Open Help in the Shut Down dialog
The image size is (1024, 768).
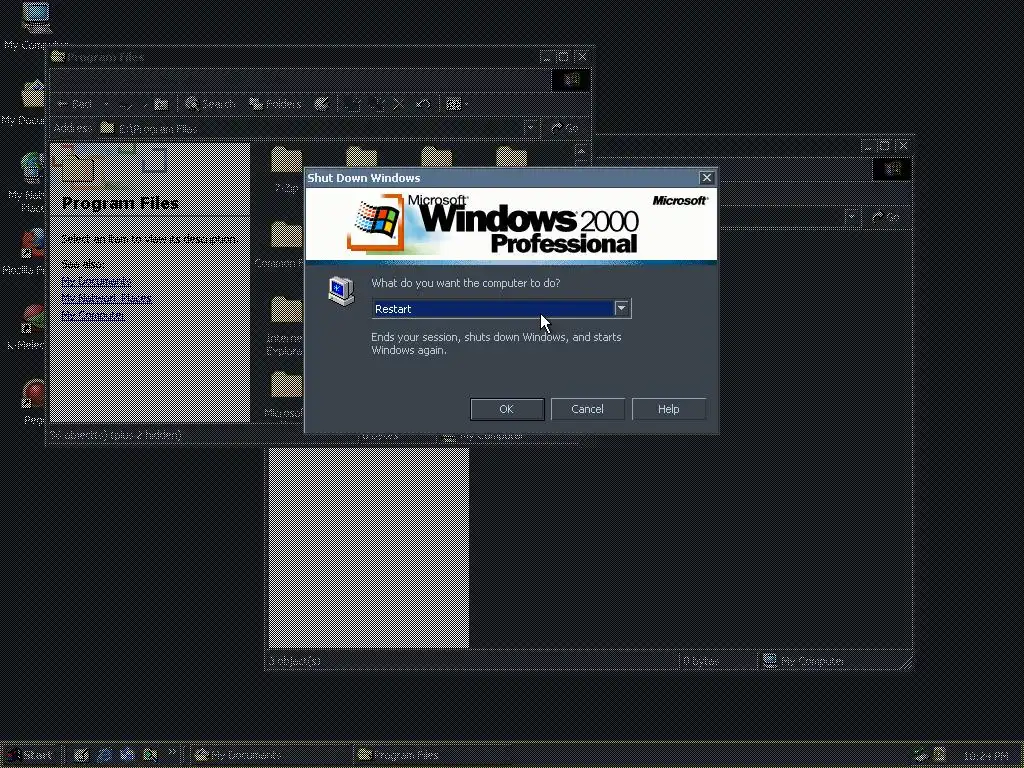(669, 409)
